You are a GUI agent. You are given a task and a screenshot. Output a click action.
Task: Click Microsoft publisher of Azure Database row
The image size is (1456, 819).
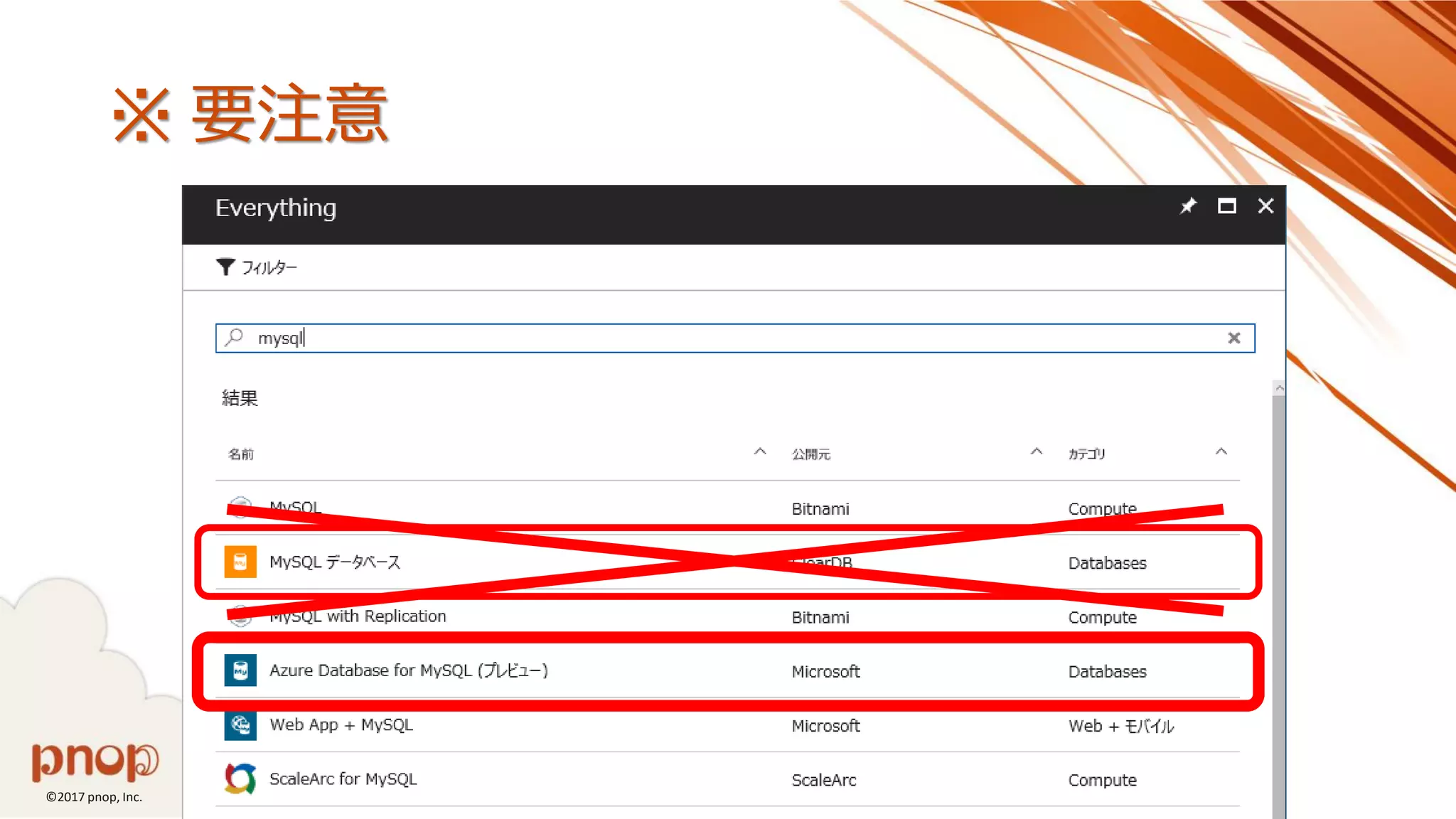[825, 671]
